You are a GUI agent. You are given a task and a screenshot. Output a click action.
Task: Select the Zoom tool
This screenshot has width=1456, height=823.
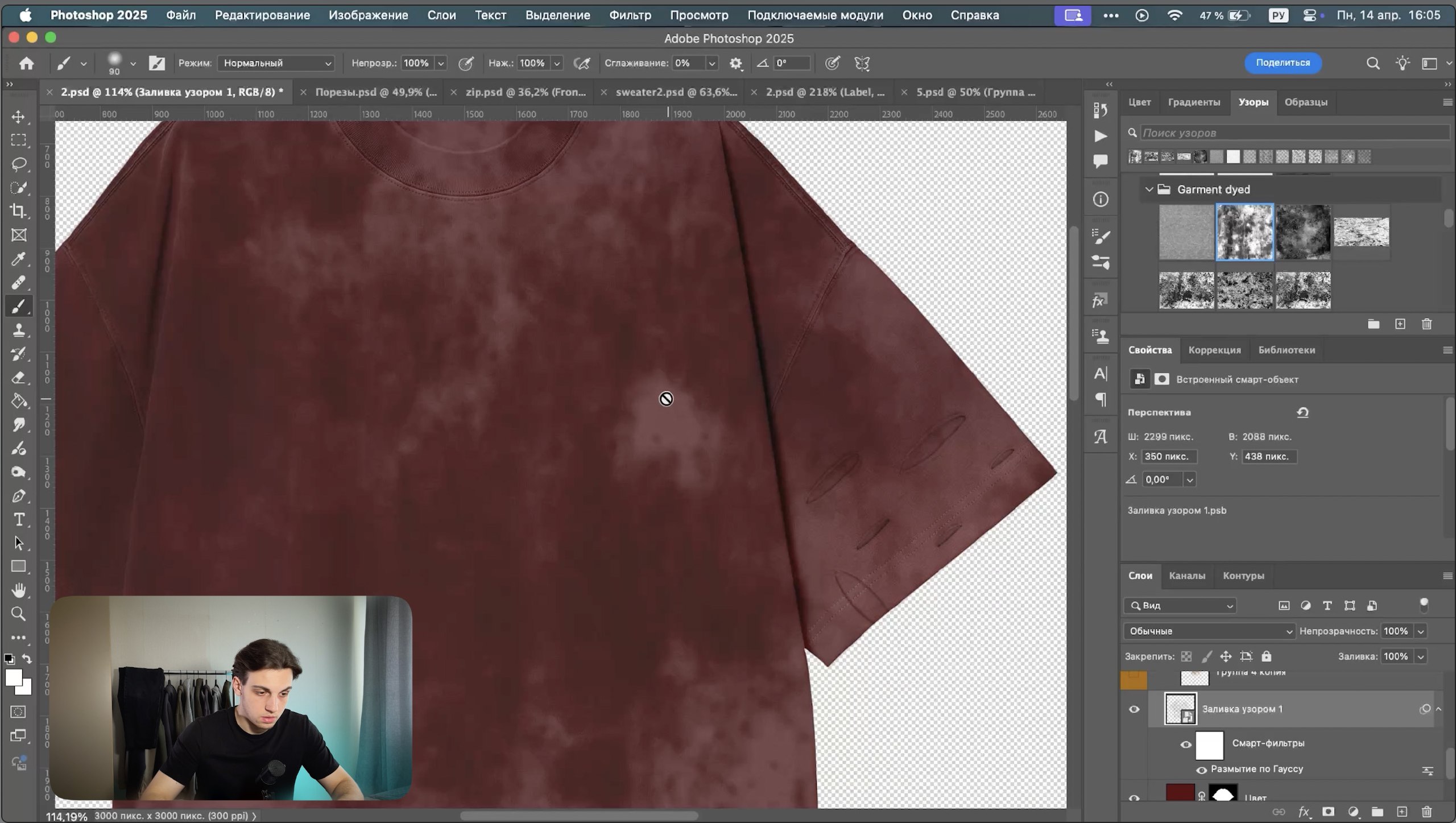click(18, 614)
